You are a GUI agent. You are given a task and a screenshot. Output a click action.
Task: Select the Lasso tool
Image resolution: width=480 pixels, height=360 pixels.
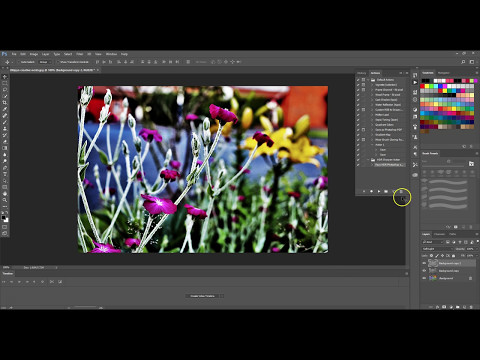(5, 90)
